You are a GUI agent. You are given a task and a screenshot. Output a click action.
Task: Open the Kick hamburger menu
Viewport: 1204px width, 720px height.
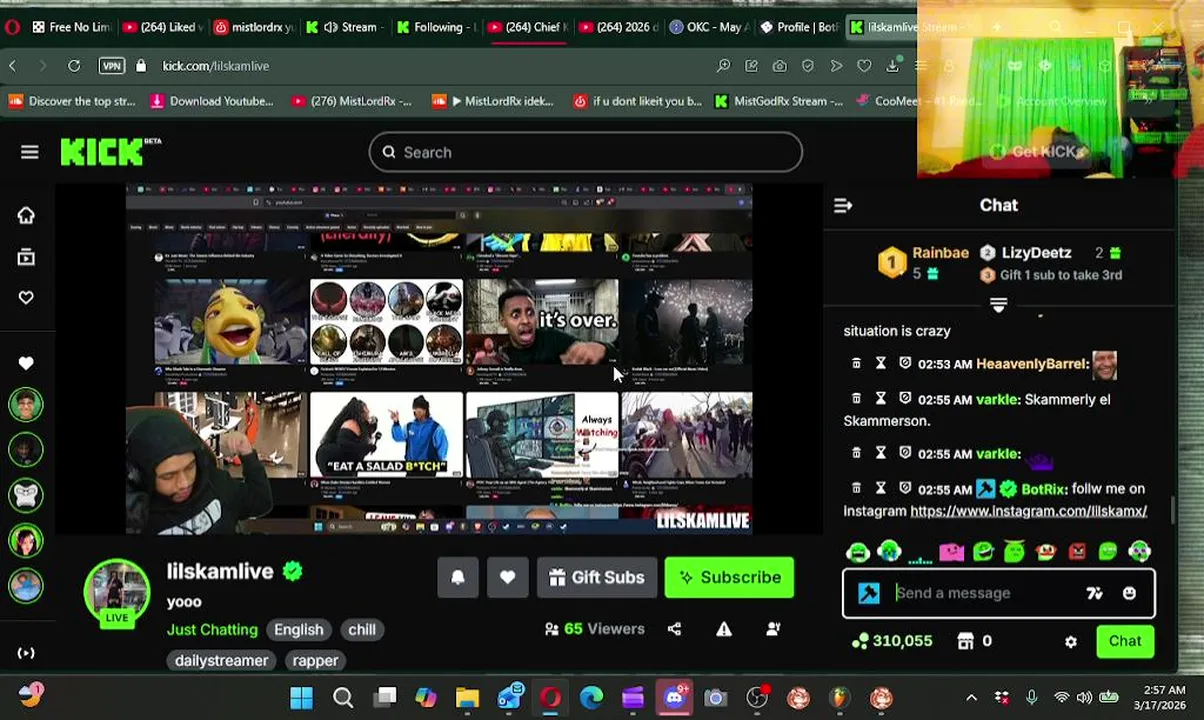(x=29, y=152)
